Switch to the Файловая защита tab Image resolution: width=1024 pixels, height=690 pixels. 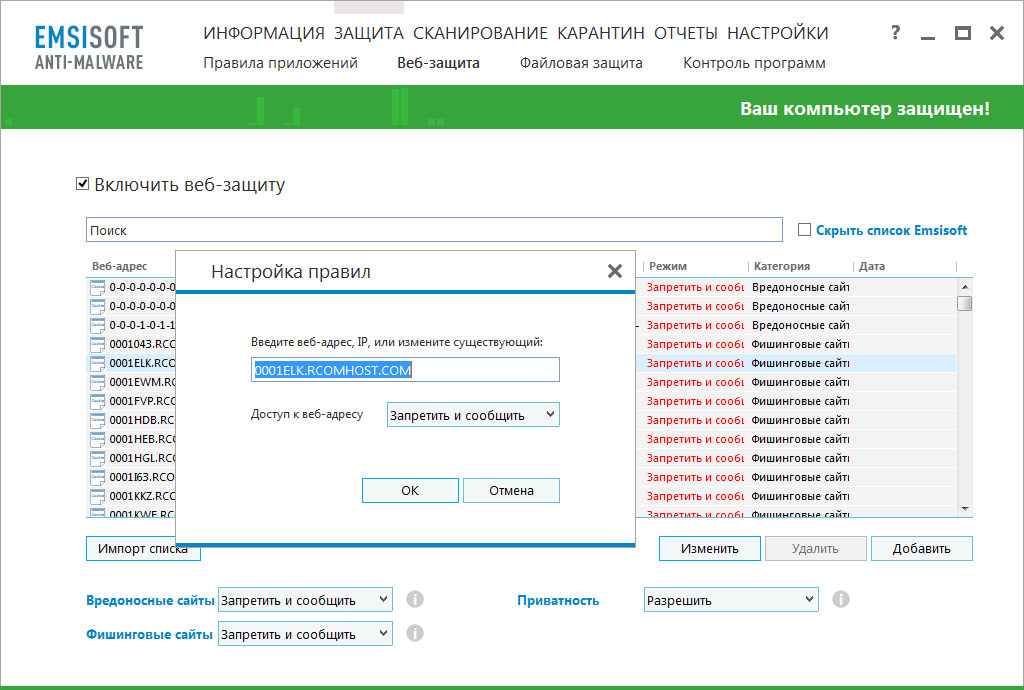coord(581,62)
